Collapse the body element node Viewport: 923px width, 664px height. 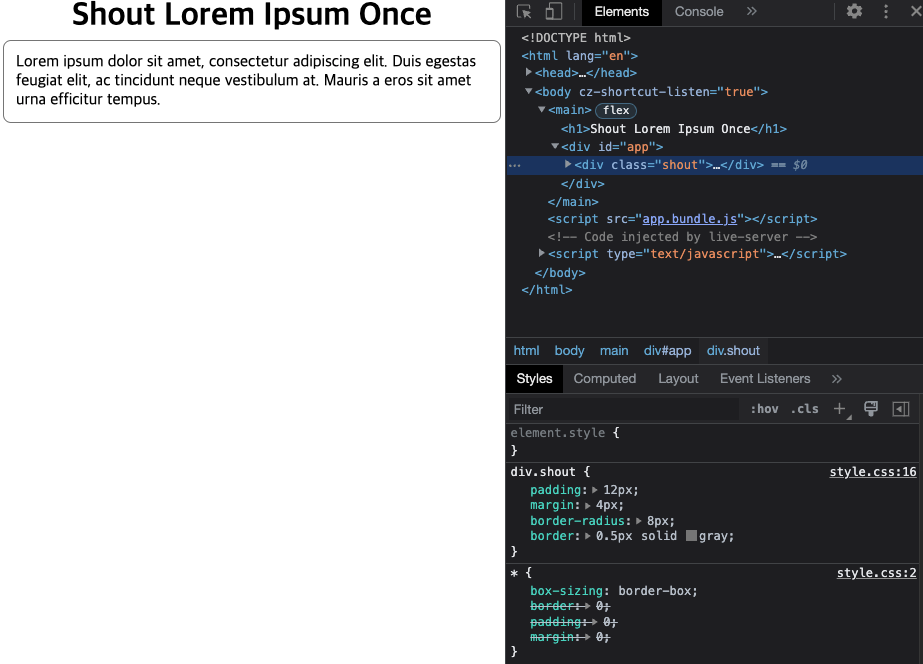coord(528,91)
